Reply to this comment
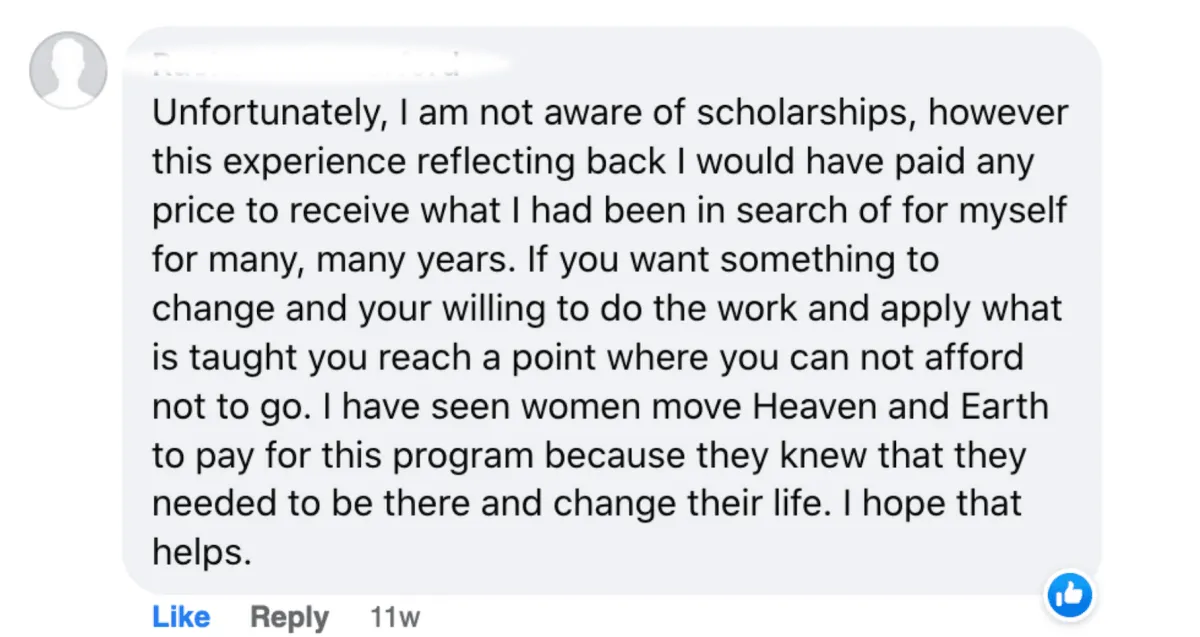The image size is (1200, 637). tap(289, 617)
